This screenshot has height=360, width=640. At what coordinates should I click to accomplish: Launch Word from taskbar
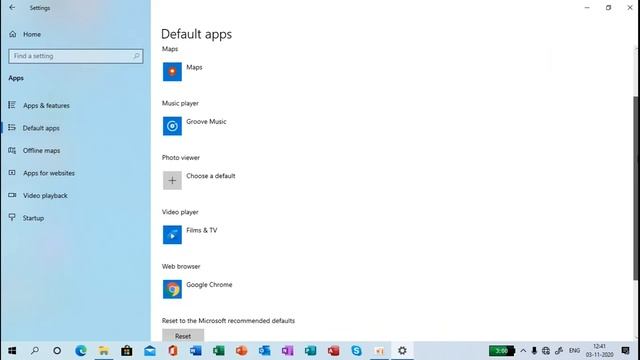[196, 351]
